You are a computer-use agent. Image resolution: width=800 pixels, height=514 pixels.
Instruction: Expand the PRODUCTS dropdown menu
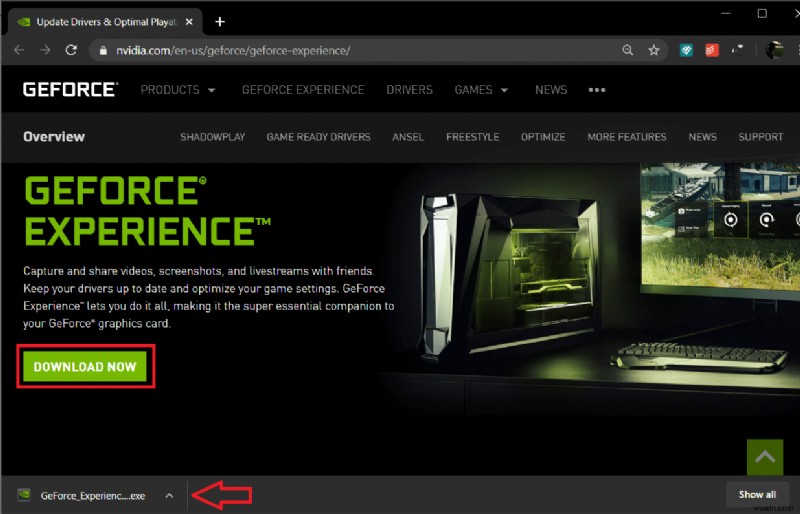tap(178, 90)
